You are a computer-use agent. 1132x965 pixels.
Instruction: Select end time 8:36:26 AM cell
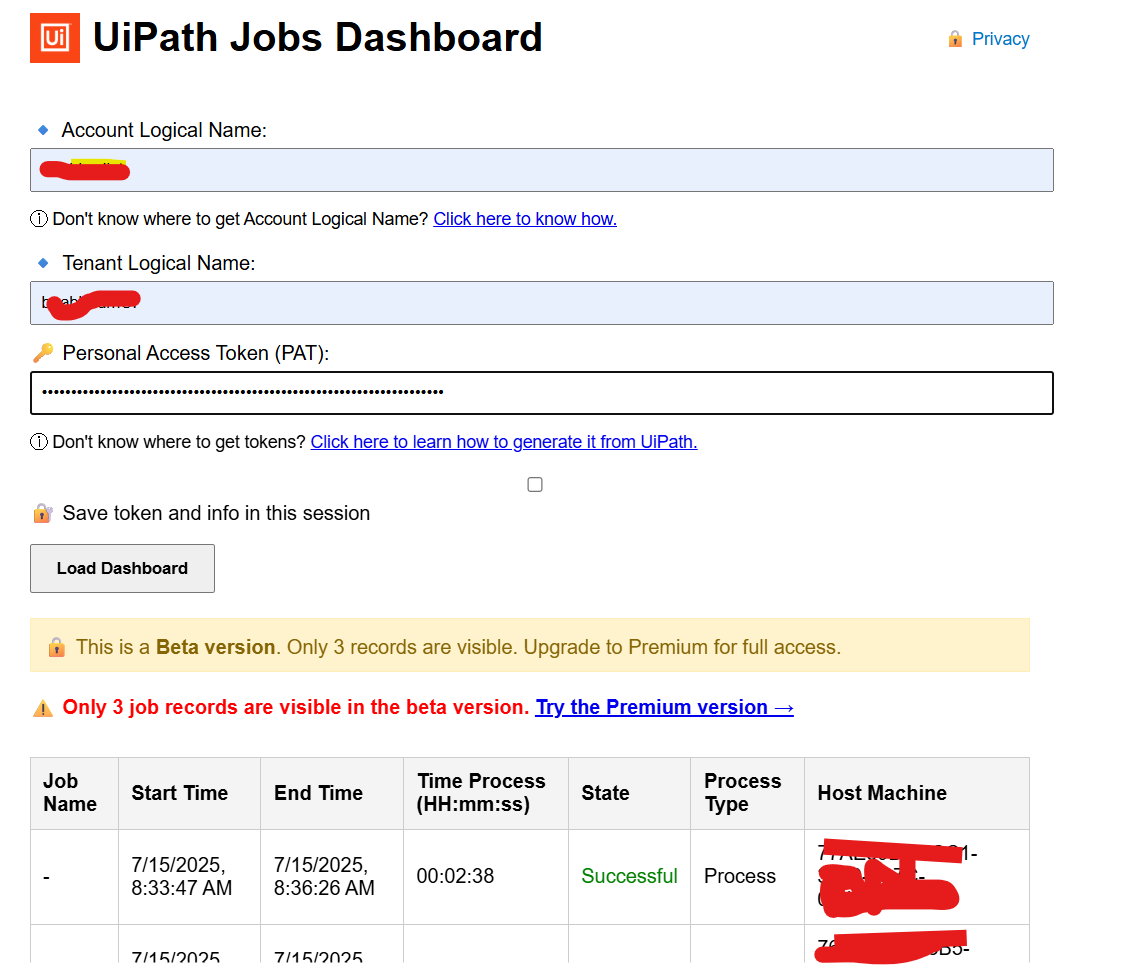tap(332, 877)
